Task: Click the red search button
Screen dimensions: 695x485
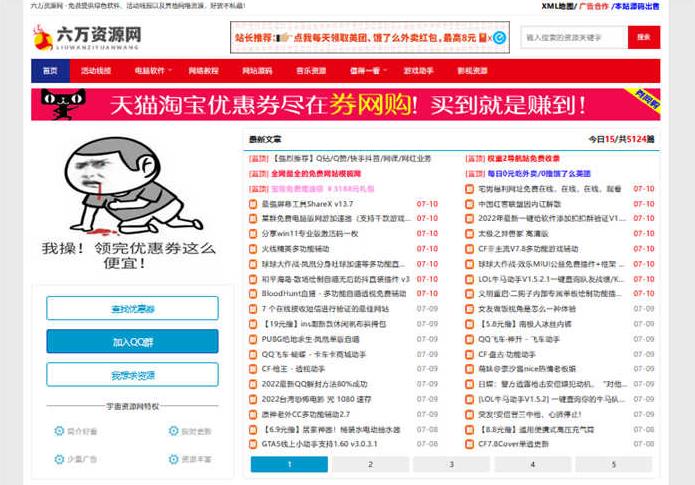Action: tap(643, 37)
